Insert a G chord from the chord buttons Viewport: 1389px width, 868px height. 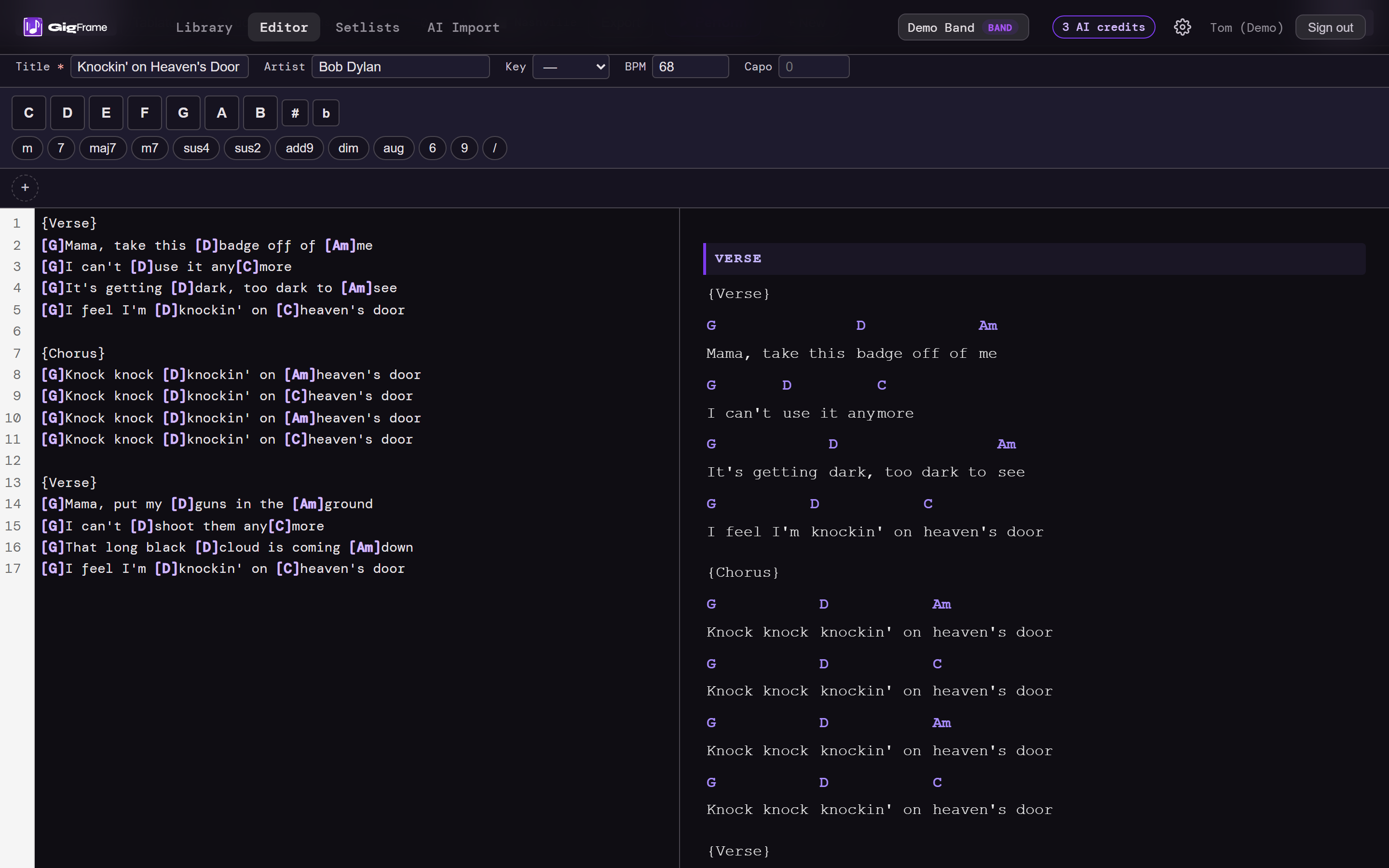183,112
